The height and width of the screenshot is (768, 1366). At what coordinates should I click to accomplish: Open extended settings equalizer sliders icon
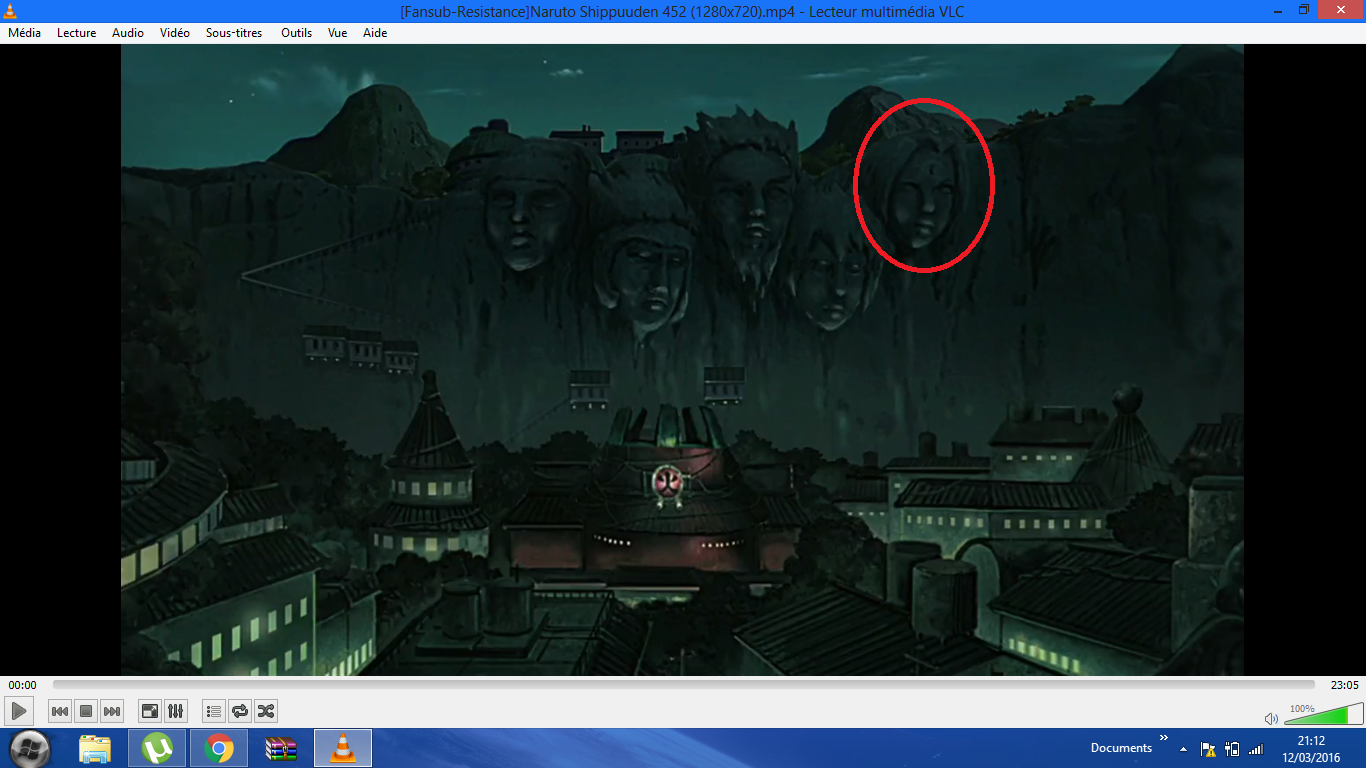click(176, 711)
